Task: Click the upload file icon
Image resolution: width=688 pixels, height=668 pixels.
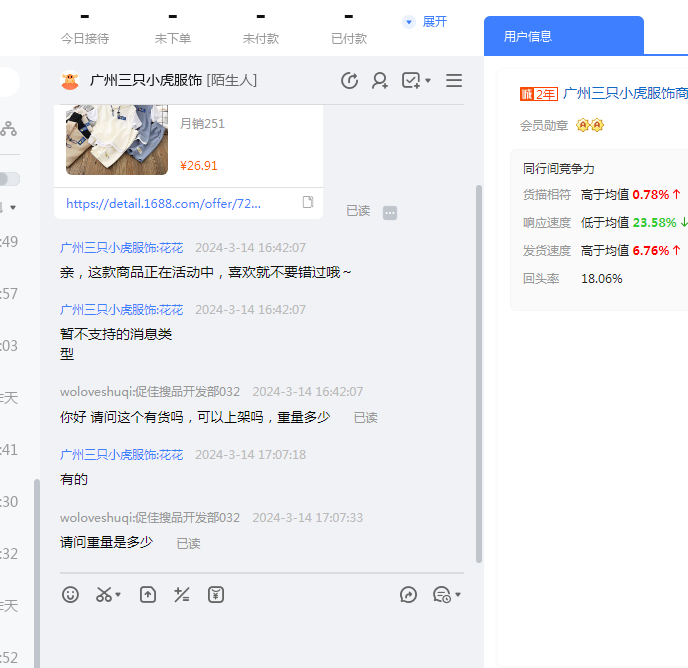Action: pos(148,594)
